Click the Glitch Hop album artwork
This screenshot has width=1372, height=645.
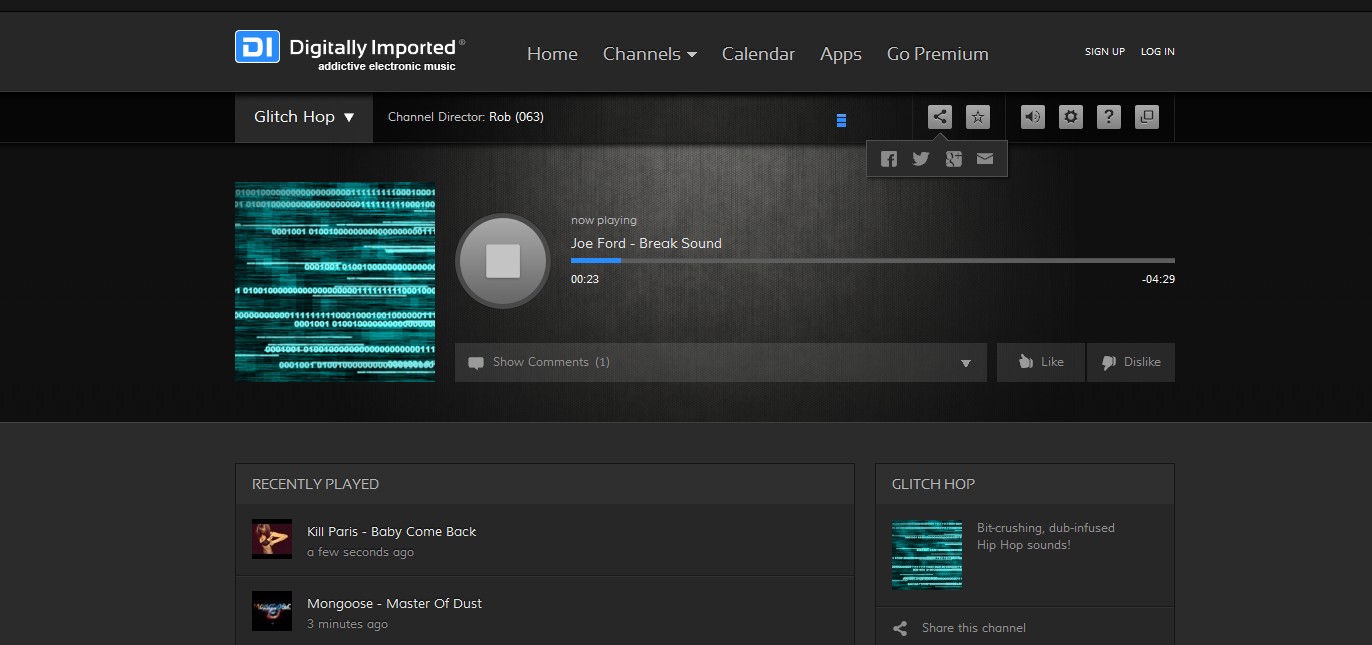(335, 281)
